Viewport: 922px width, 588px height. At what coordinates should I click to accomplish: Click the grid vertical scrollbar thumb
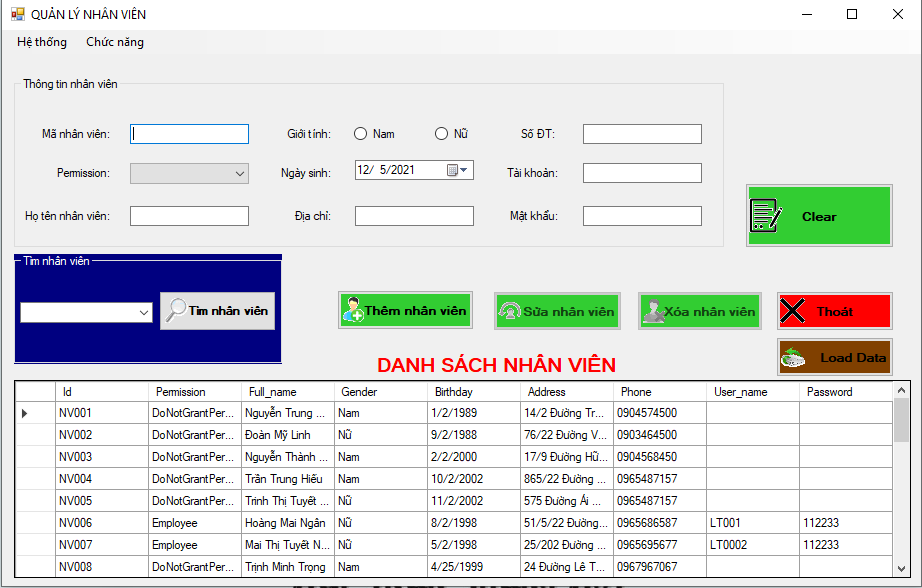tap(901, 420)
